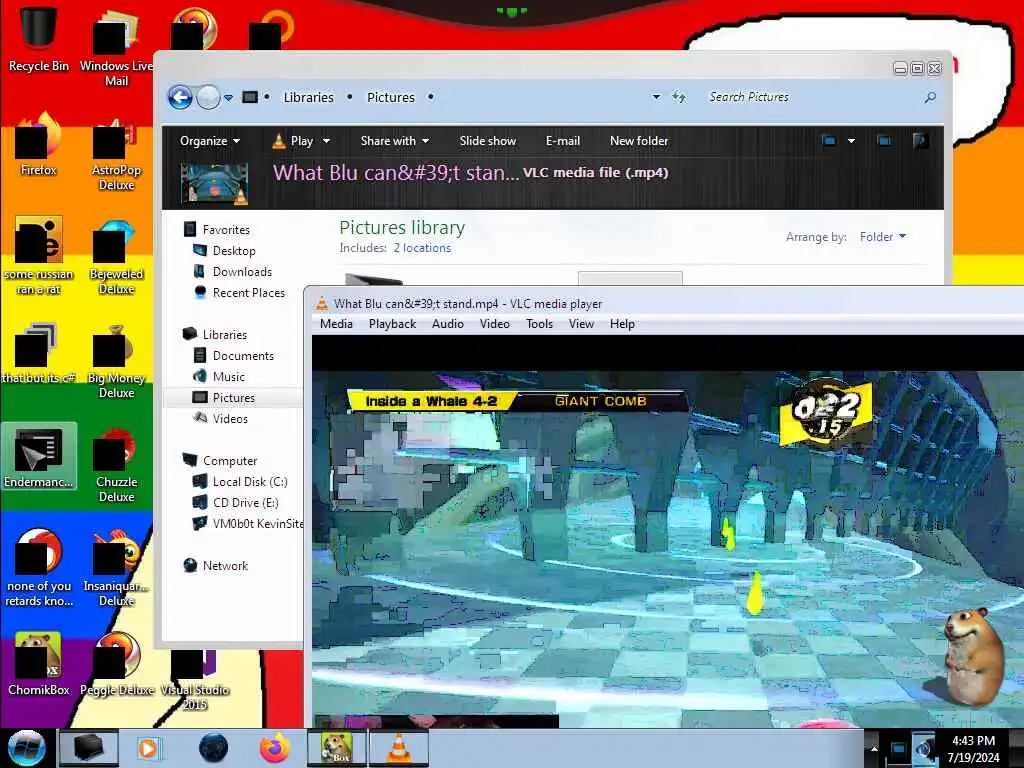
Task: Click the Slide show toolbar button
Action: (x=487, y=141)
